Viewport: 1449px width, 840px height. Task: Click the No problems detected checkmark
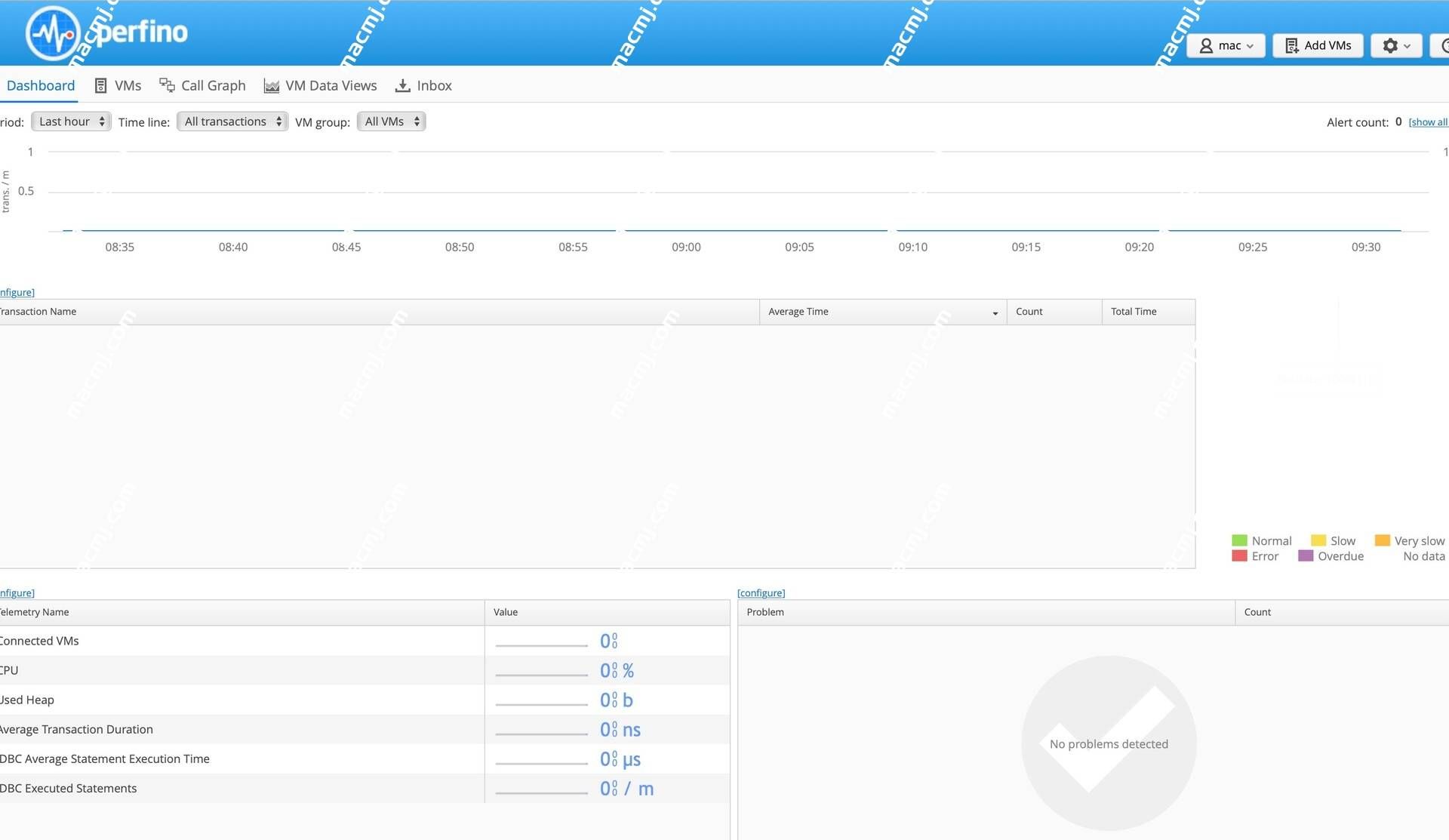pos(1109,743)
